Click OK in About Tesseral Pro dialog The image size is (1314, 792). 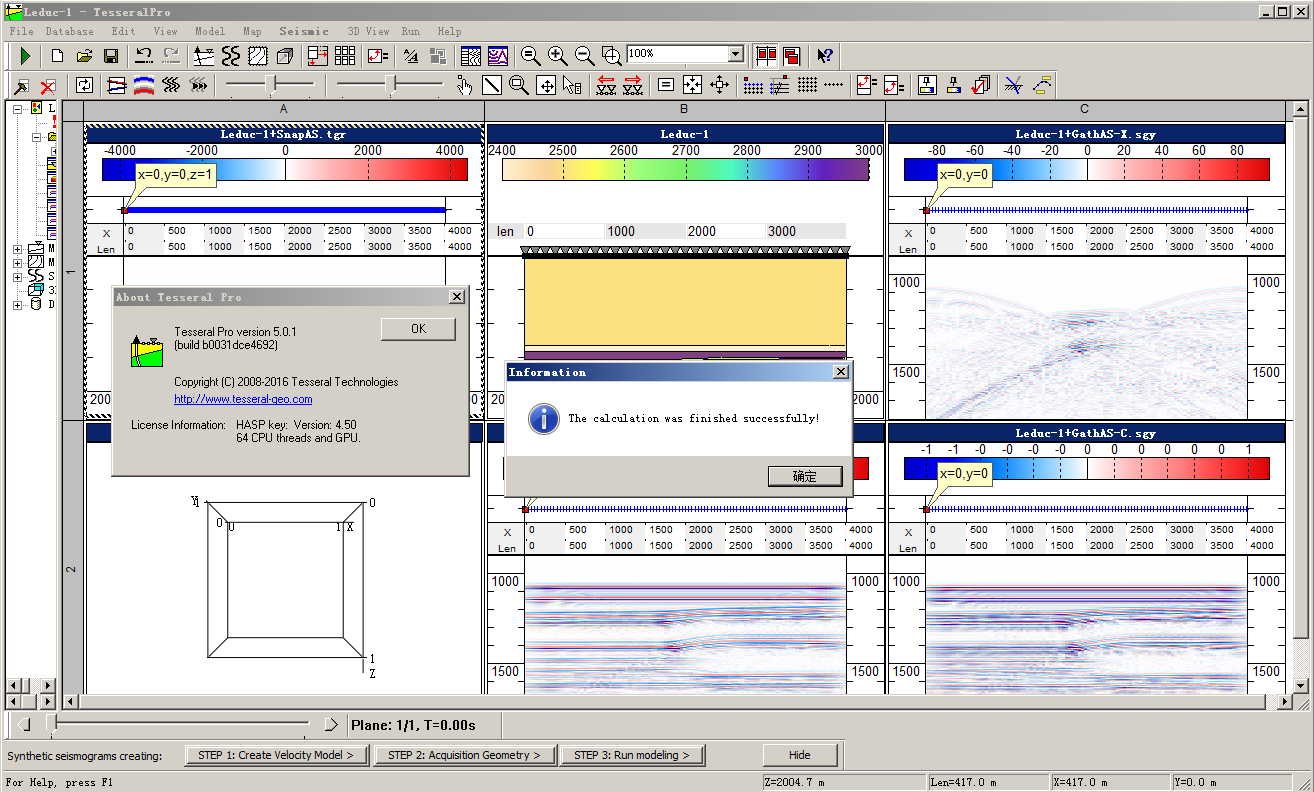click(x=418, y=329)
